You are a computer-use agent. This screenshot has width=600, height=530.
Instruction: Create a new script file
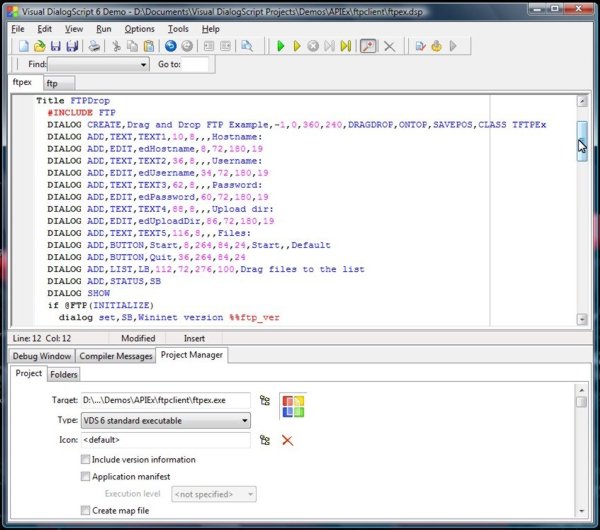coord(24,46)
